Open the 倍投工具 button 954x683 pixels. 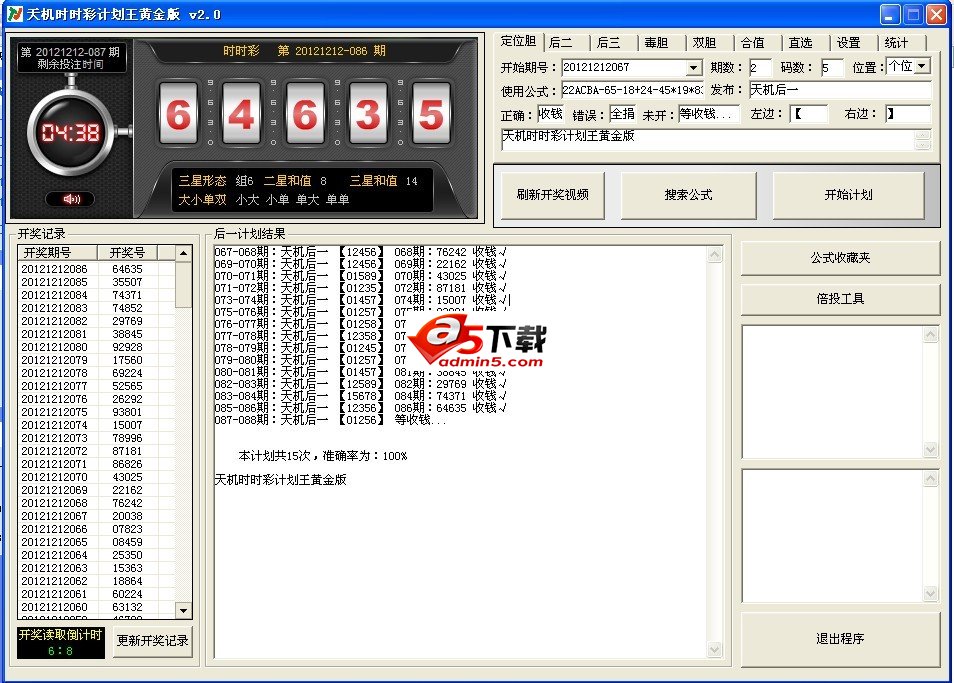(x=840, y=299)
